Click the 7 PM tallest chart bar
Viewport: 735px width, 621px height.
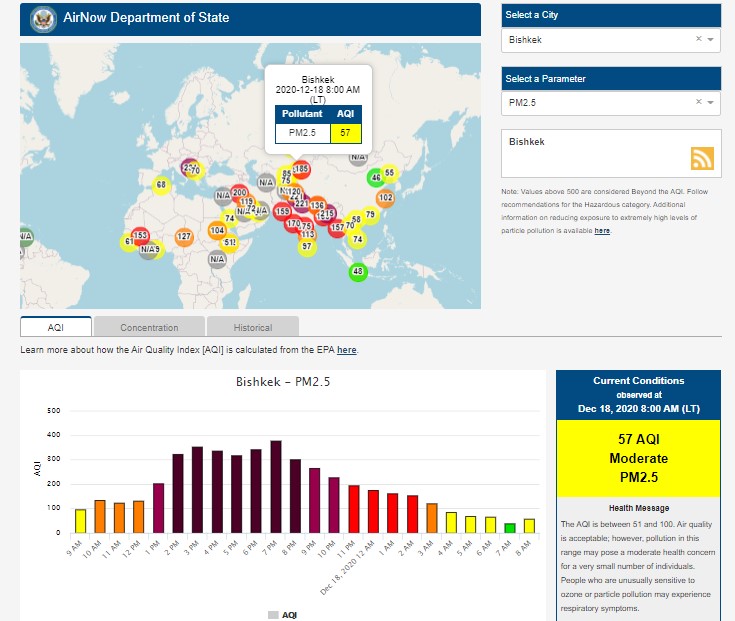tap(276, 486)
